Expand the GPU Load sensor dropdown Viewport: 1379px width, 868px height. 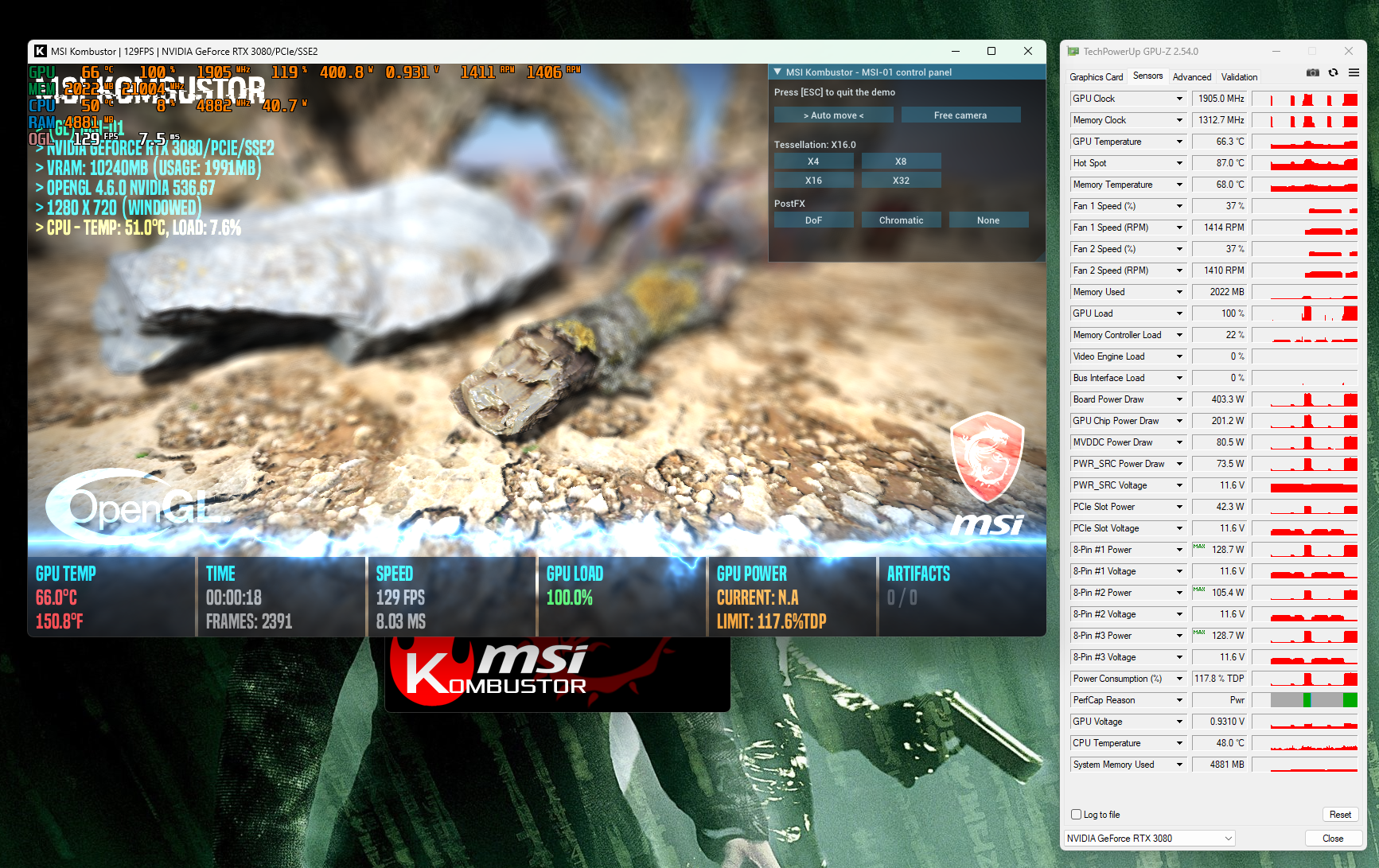tap(1179, 313)
